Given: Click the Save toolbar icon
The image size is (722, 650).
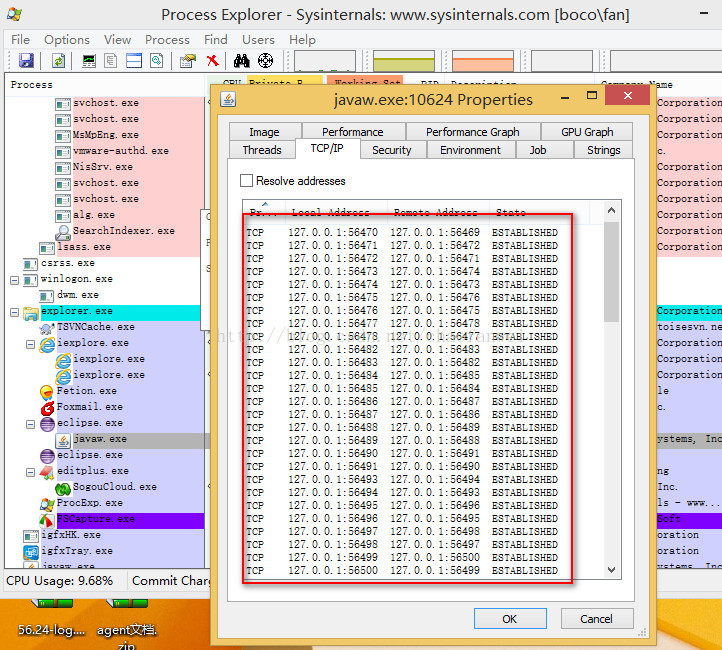Looking at the screenshot, I should (x=26, y=60).
